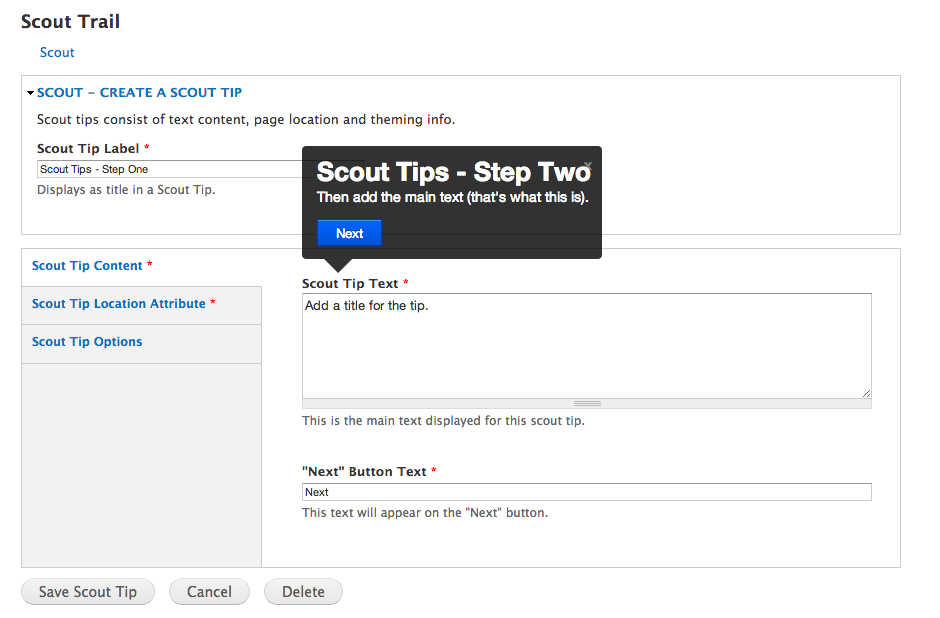Click the Scout Tip Label field label
The height and width of the screenshot is (618, 940).
point(88,149)
